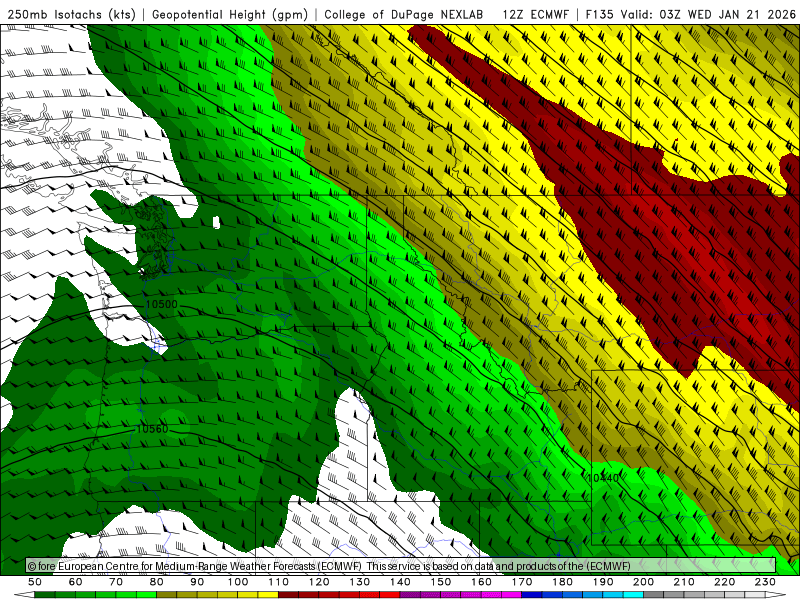Click the "200" color scale label
800x600 pixels.
click(643, 582)
